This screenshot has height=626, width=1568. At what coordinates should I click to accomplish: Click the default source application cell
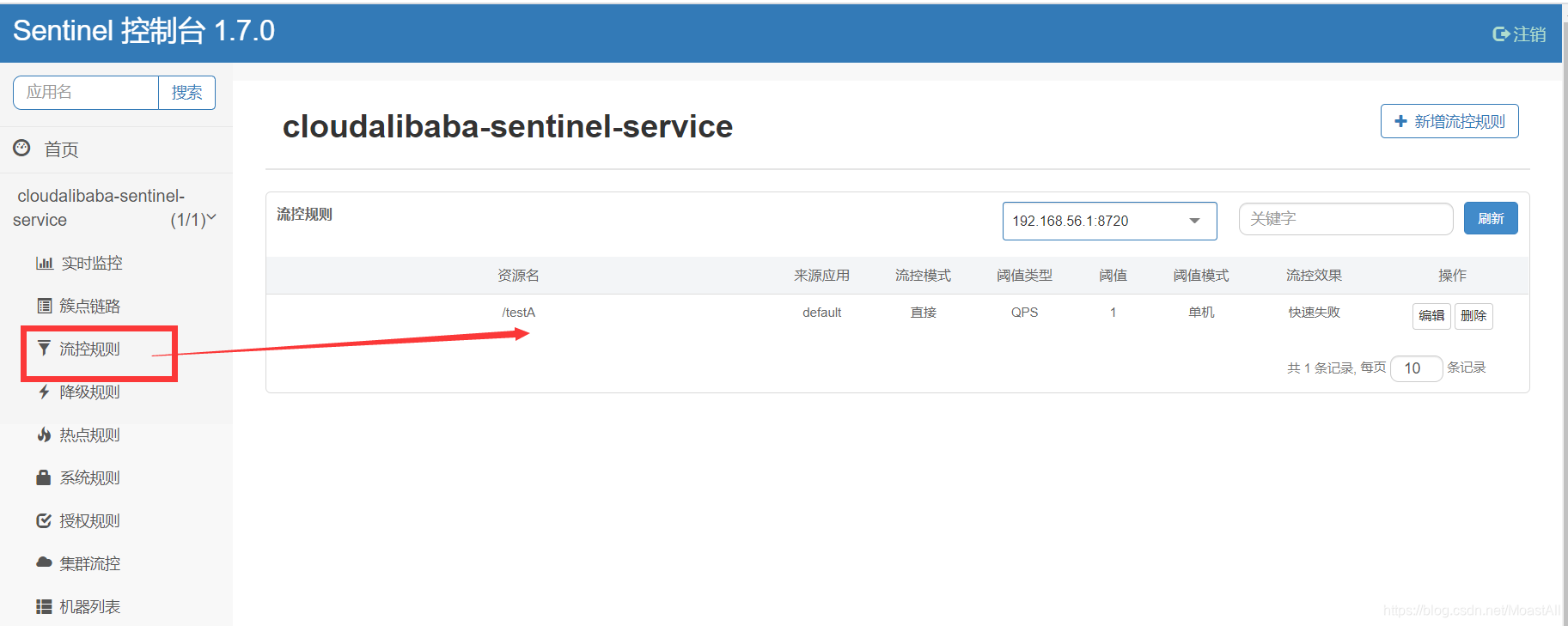click(x=821, y=313)
